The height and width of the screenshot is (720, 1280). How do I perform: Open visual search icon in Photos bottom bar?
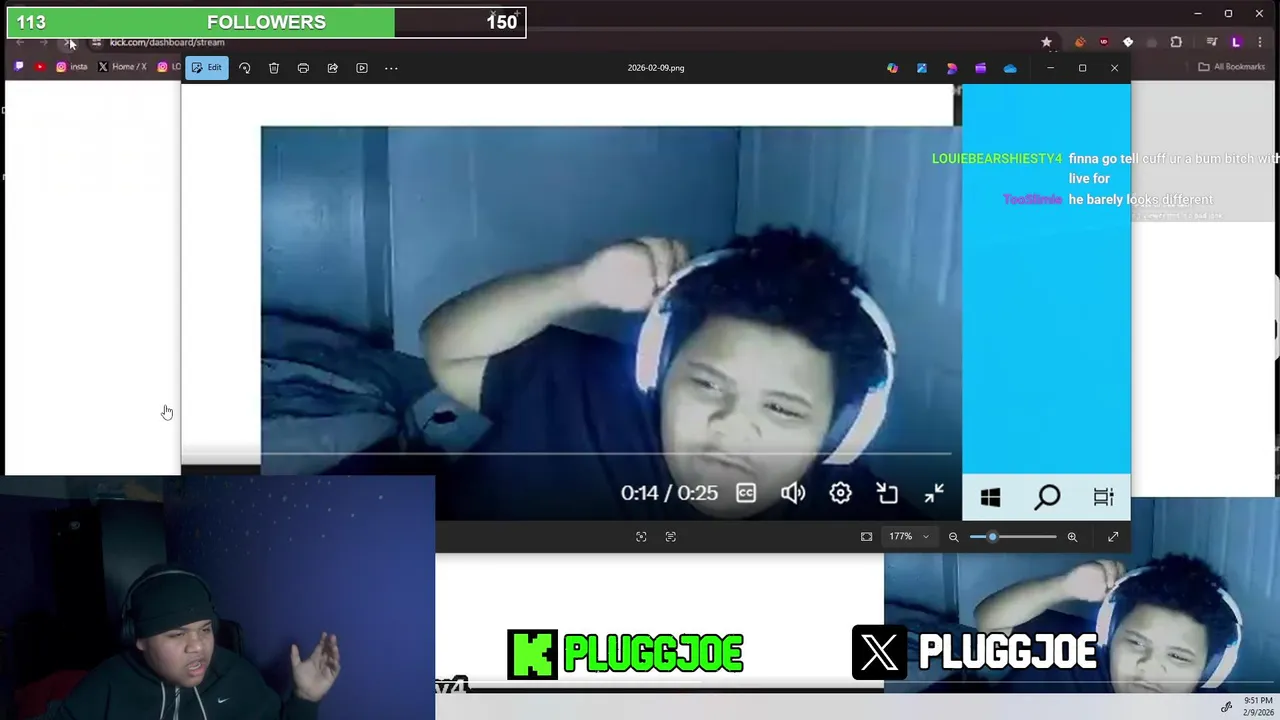641,537
